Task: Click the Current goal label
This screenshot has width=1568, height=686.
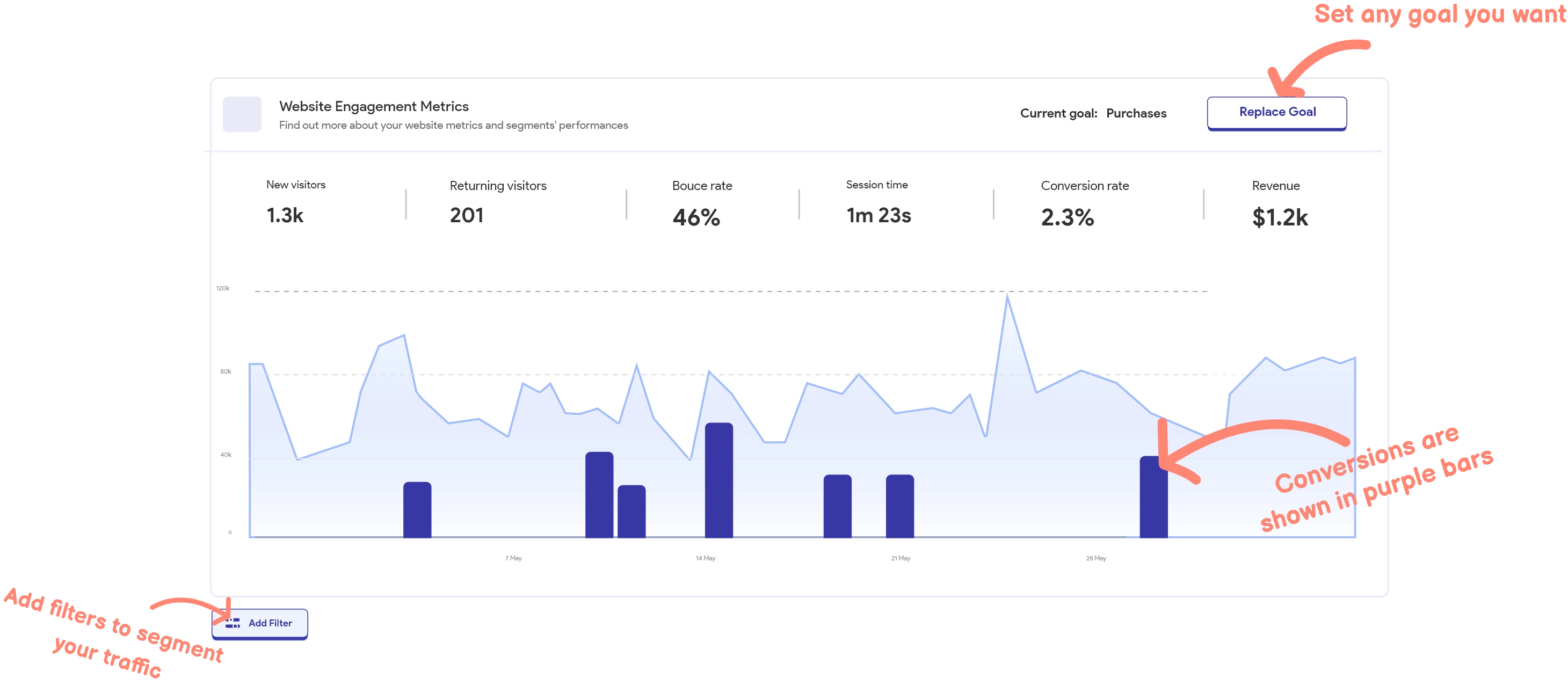Action: pyautogui.click(x=1059, y=113)
